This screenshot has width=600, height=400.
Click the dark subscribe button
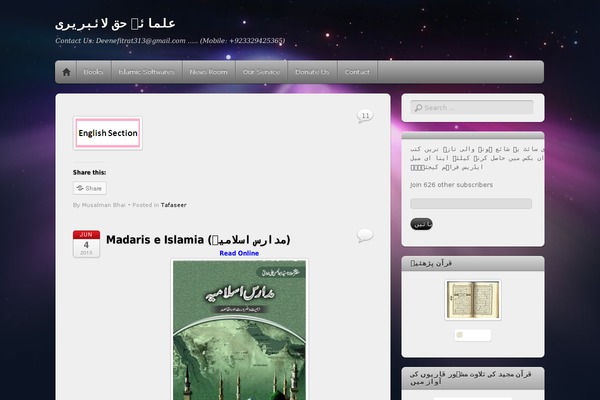pyautogui.click(x=421, y=224)
